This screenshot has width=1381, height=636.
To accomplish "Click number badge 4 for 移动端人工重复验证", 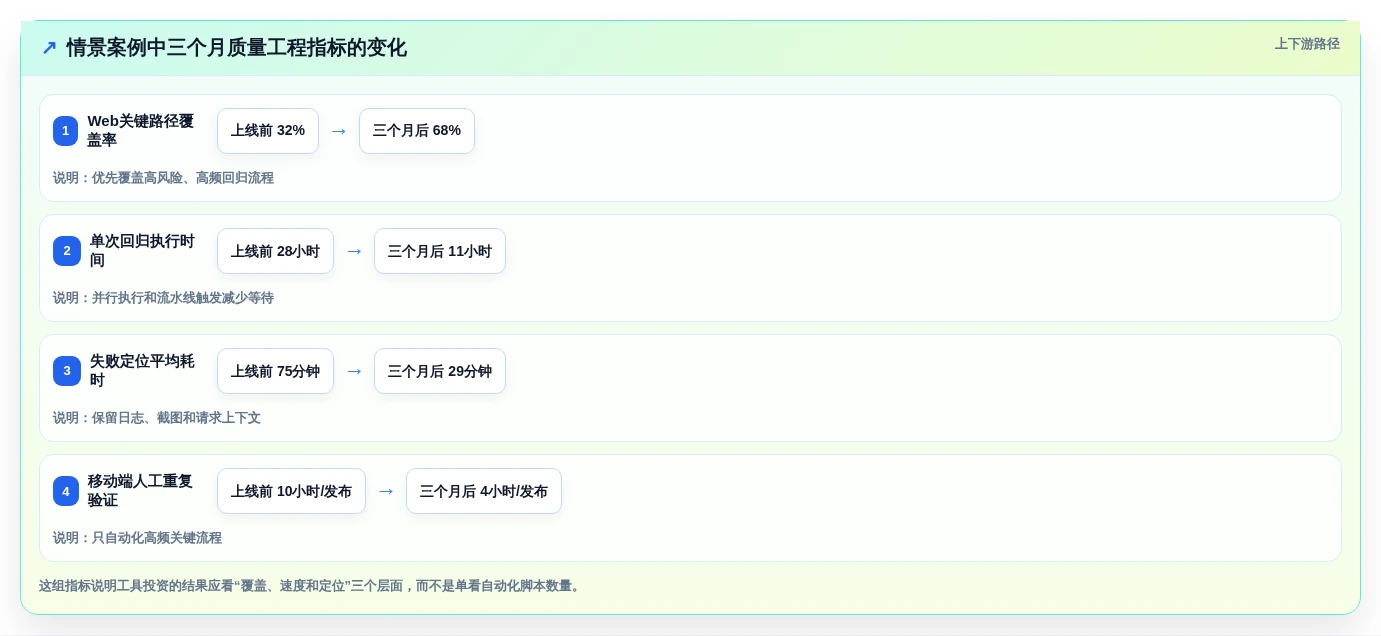I will (66, 491).
